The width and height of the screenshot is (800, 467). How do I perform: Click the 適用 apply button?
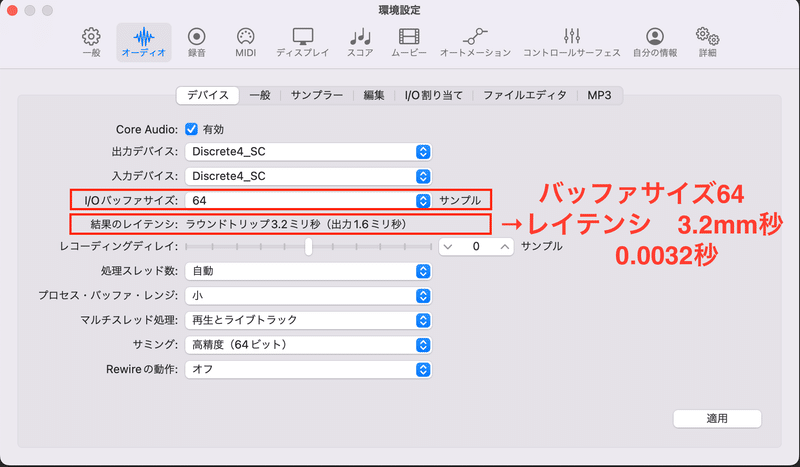point(717,419)
